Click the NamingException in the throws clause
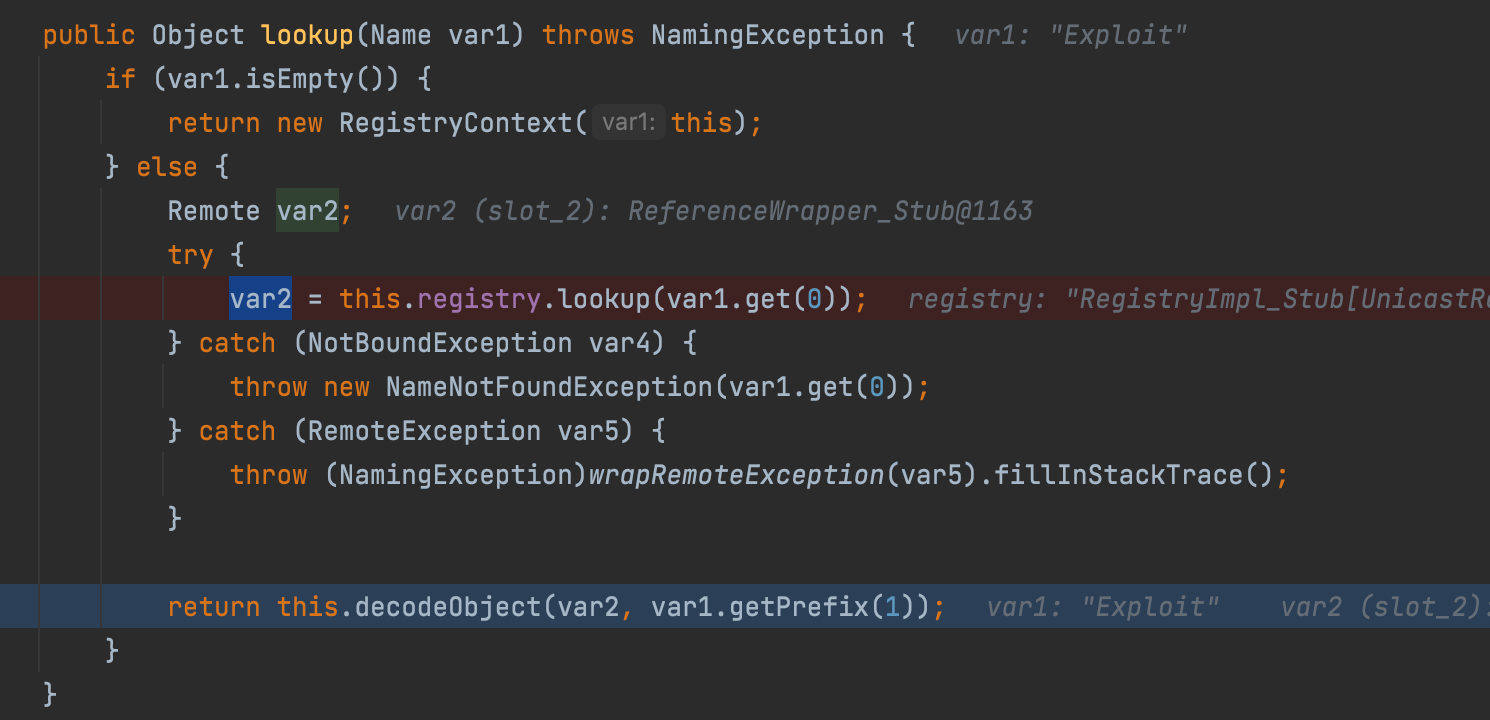The width and height of the screenshot is (1490, 720). (767, 35)
